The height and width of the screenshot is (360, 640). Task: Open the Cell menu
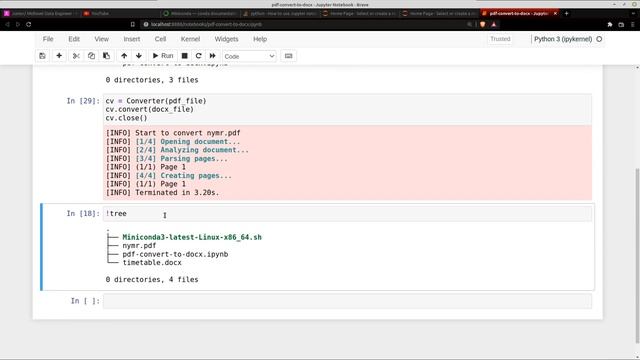tap(160, 39)
